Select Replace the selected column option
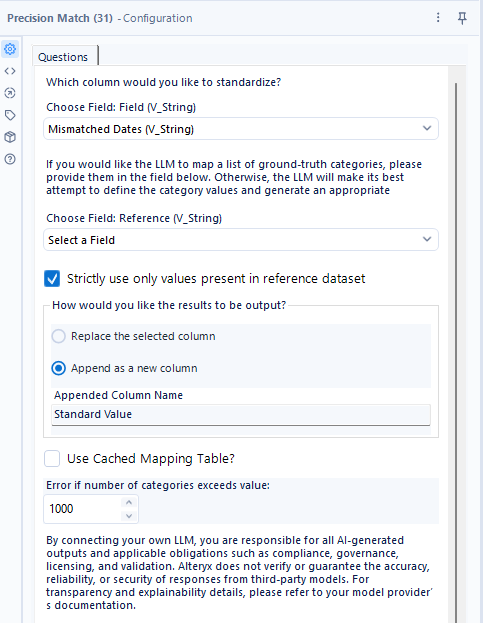The height and width of the screenshot is (623, 483). click(x=58, y=336)
